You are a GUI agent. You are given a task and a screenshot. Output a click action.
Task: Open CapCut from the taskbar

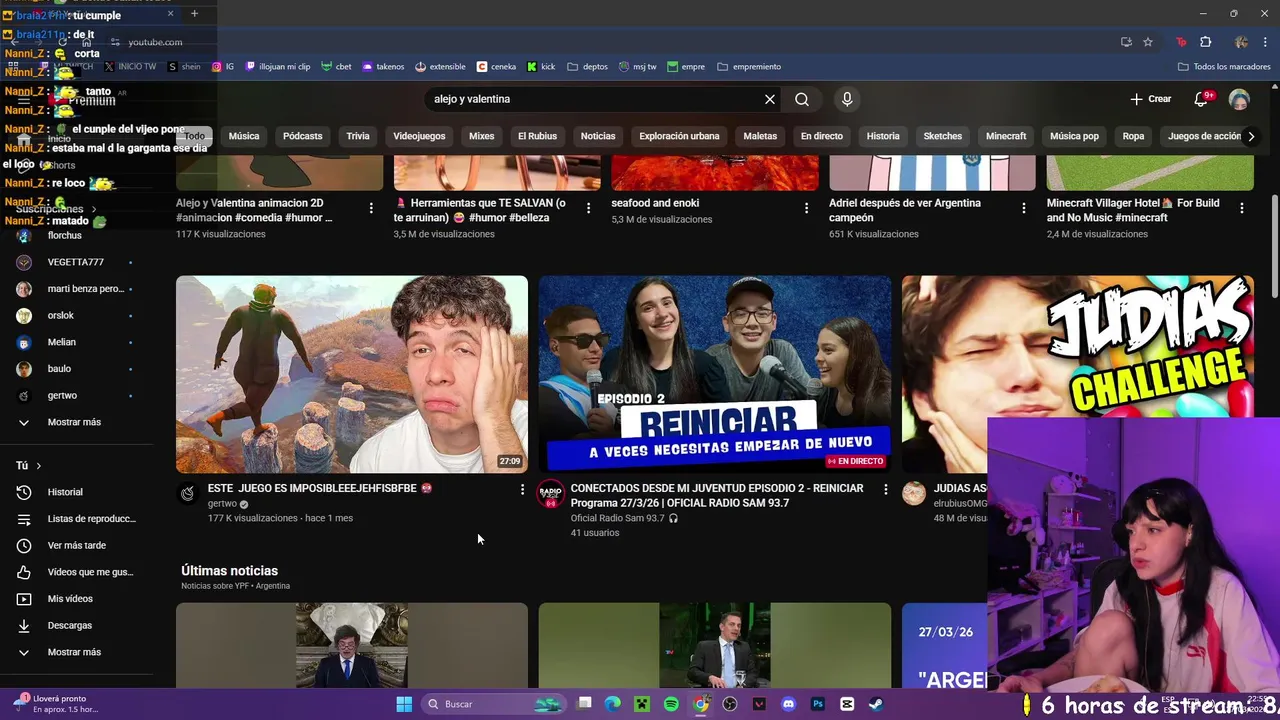(847, 704)
